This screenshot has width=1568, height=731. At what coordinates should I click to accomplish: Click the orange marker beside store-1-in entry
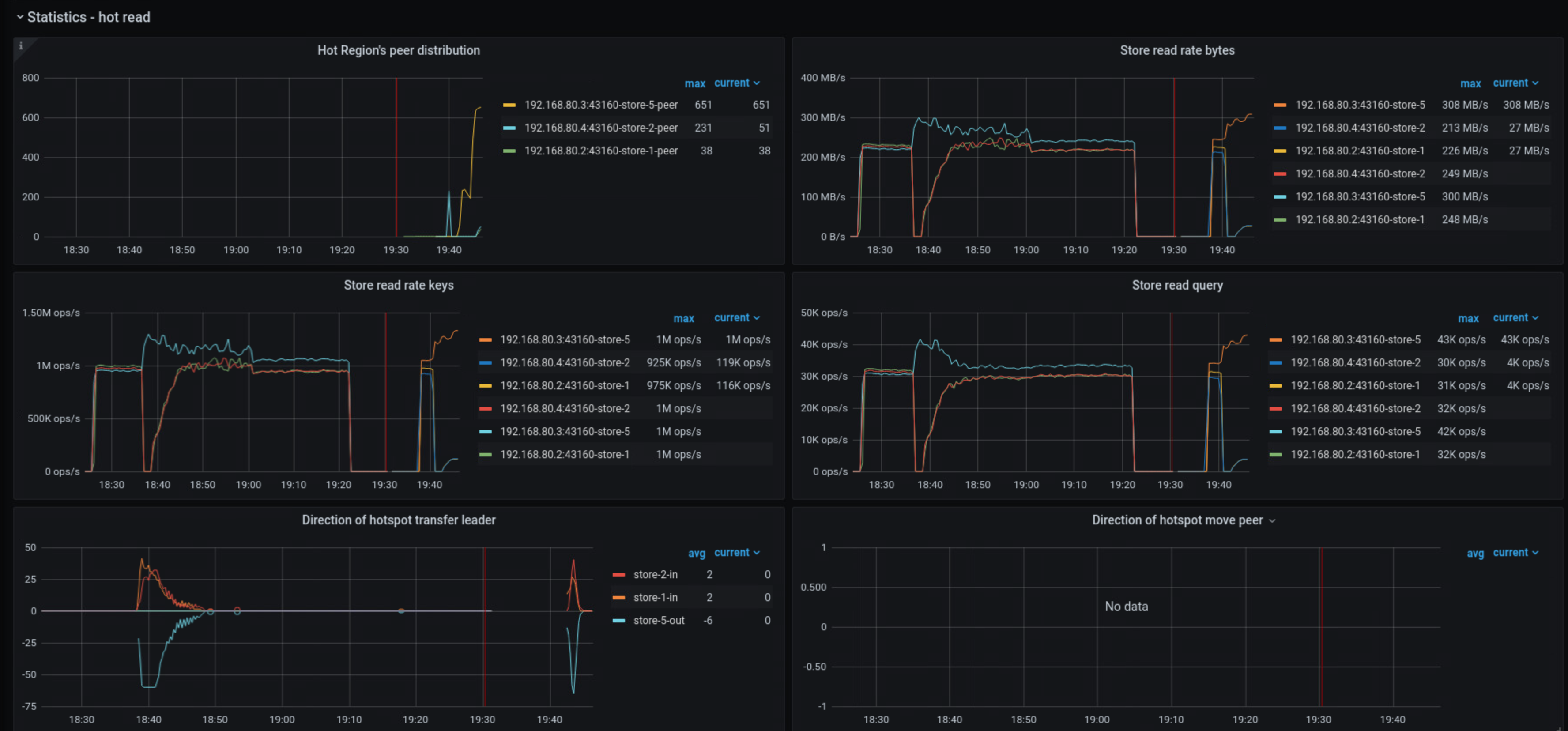pyautogui.click(x=619, y=597)
